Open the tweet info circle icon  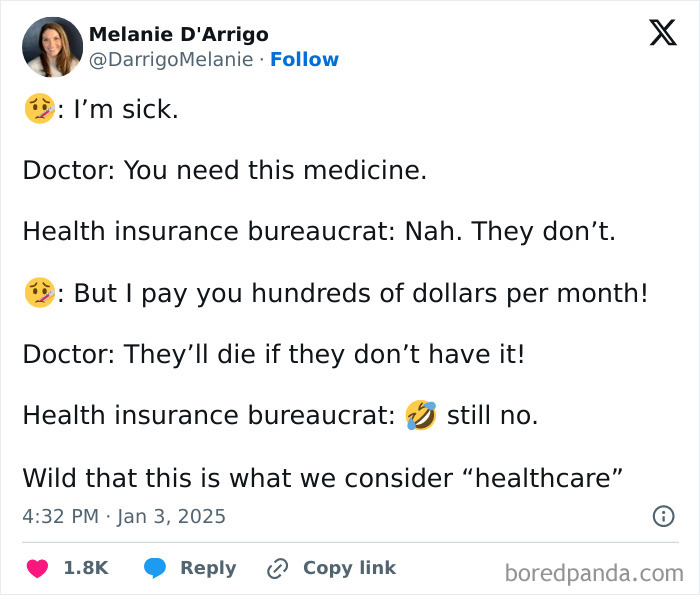coord(662,517)
